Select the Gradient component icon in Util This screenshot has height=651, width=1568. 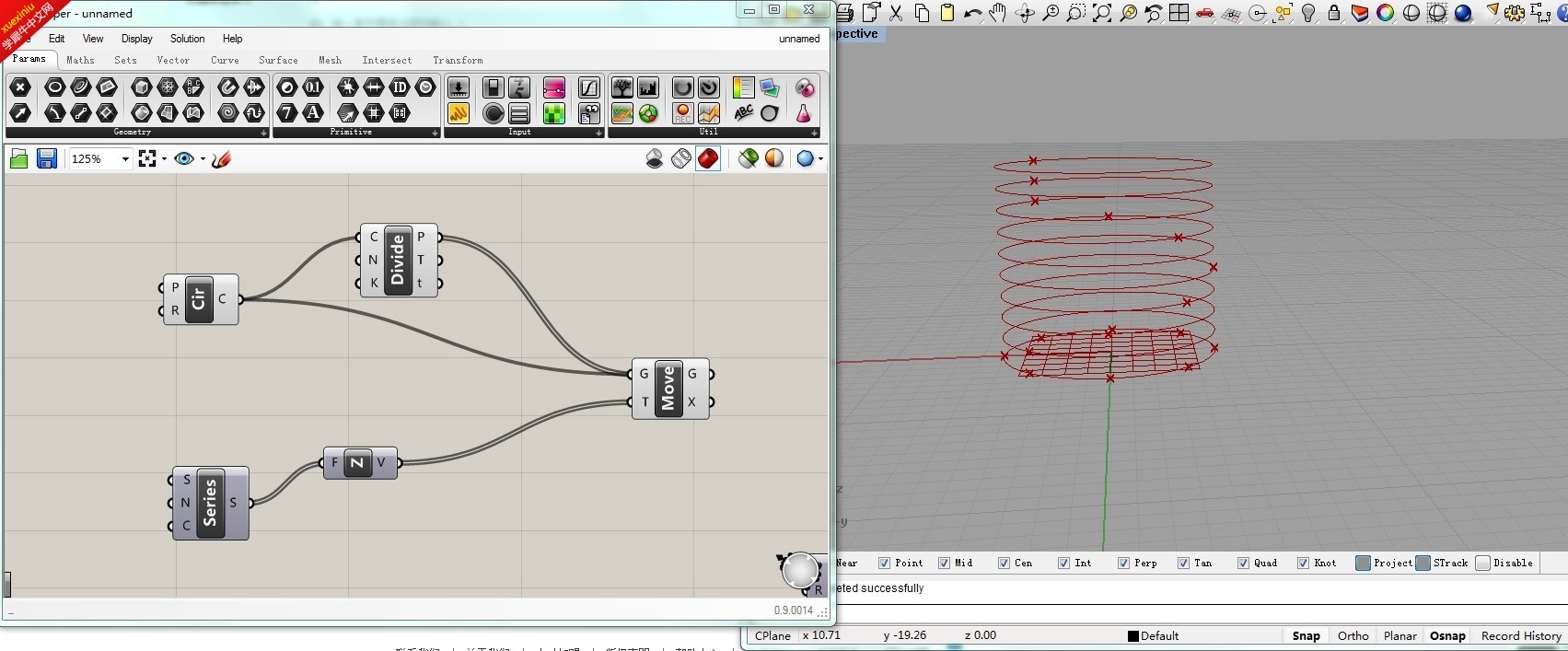pyautogui.click(x=743, y=87)
